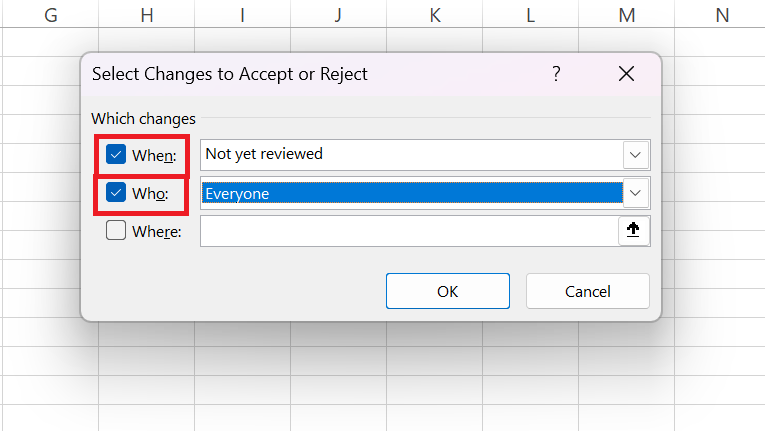This screenshot has height=431, width=765.
Task: Select column M header
Action: coord(627,14)
